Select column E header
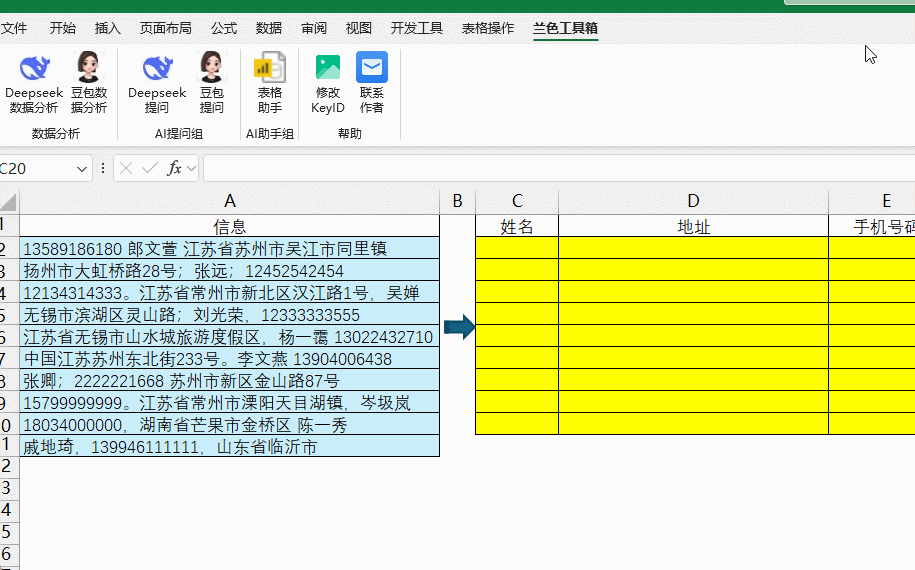The image size is (915, 570). [872, 201]
